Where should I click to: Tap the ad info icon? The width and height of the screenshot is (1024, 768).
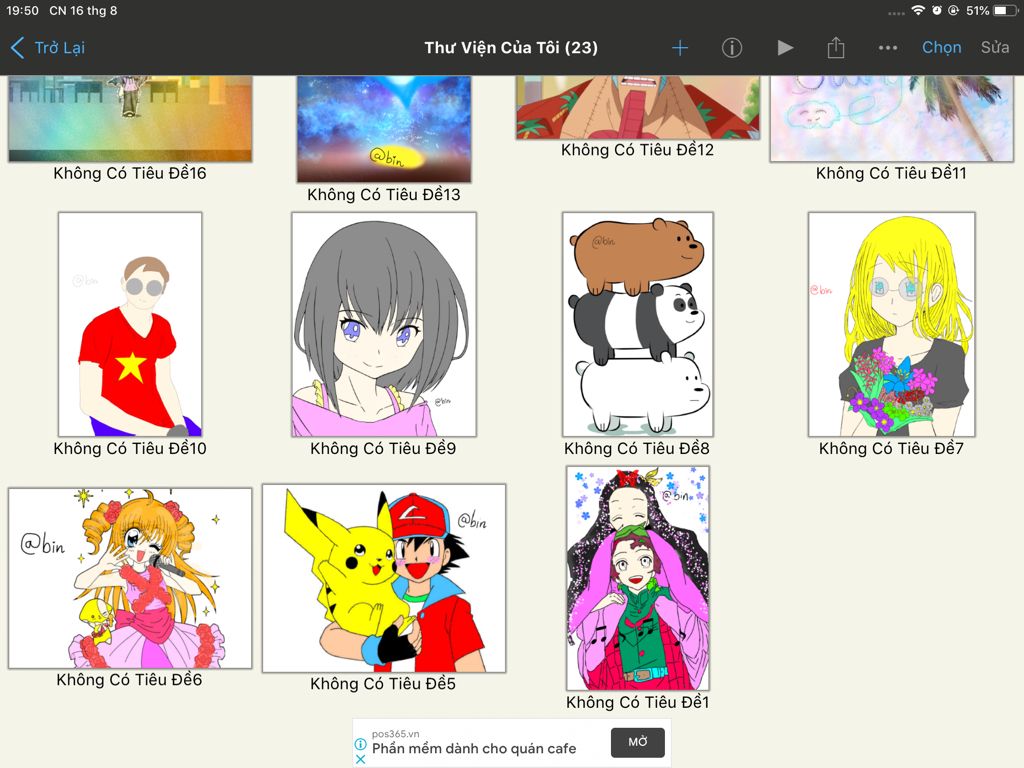tap(360, 744)
